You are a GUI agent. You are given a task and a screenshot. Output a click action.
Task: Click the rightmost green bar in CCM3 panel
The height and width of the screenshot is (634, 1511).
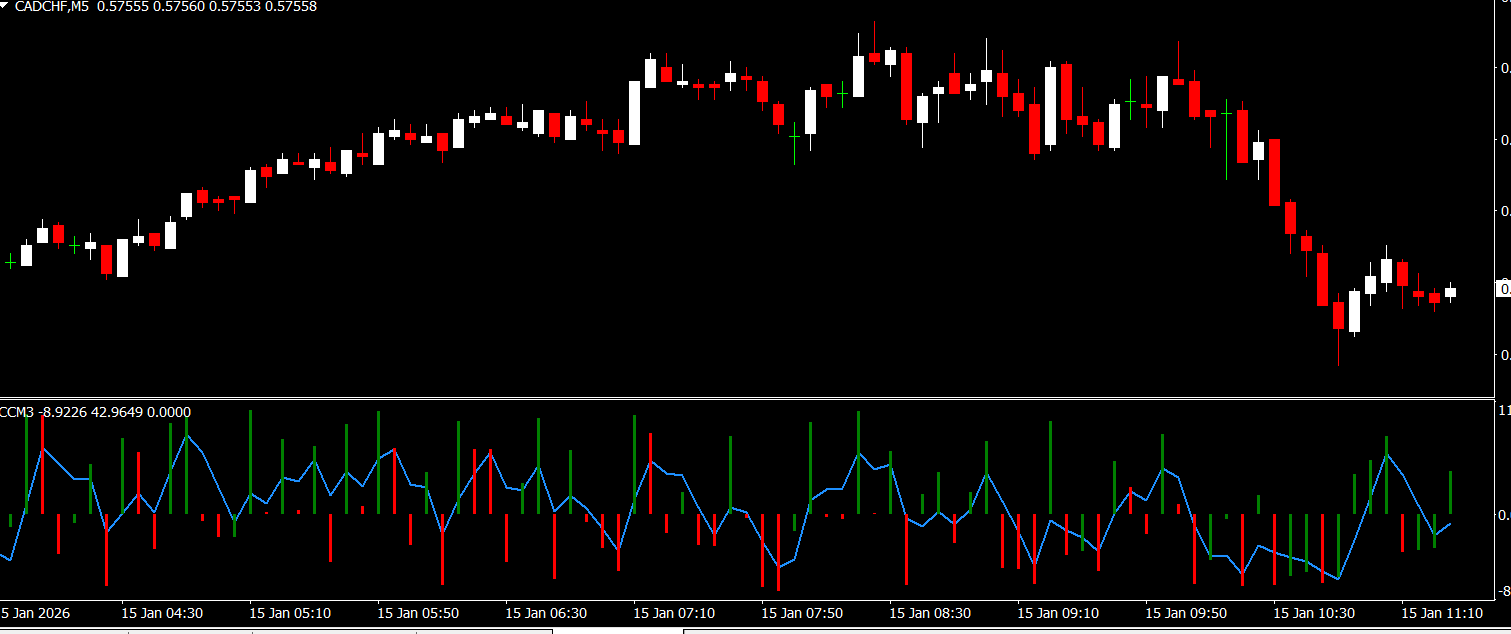(x=1450, y=492)
